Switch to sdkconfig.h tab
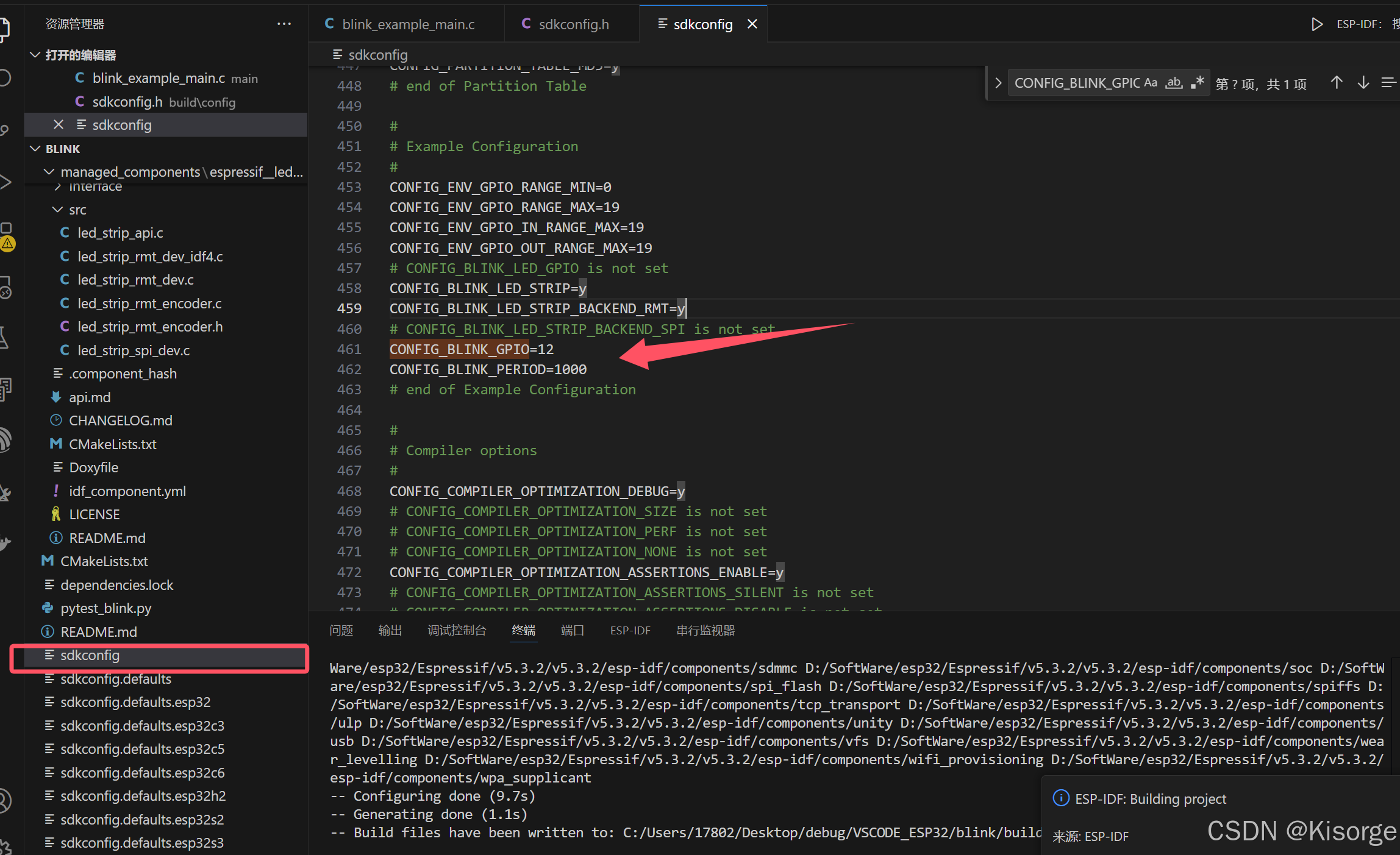Screen dimensions: 1400x855 [x=572, y=24]
